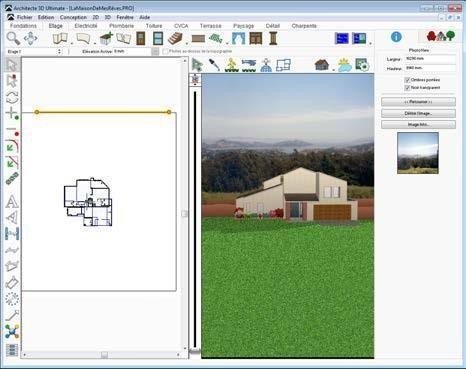Select the magnifier zoom tool
The image size is (466, 369).
coord(13,38)
